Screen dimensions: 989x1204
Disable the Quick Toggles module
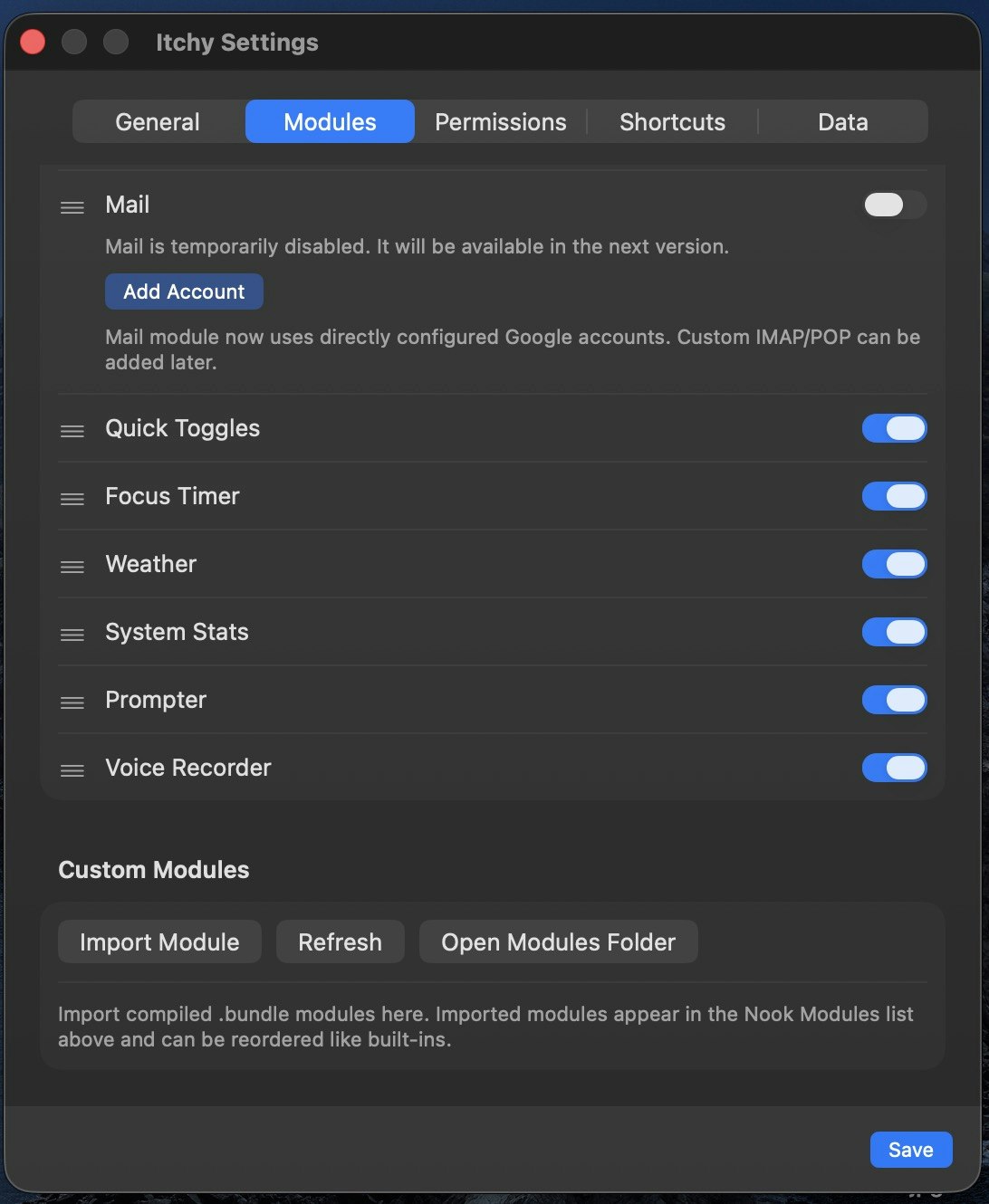tap(895, 428)
